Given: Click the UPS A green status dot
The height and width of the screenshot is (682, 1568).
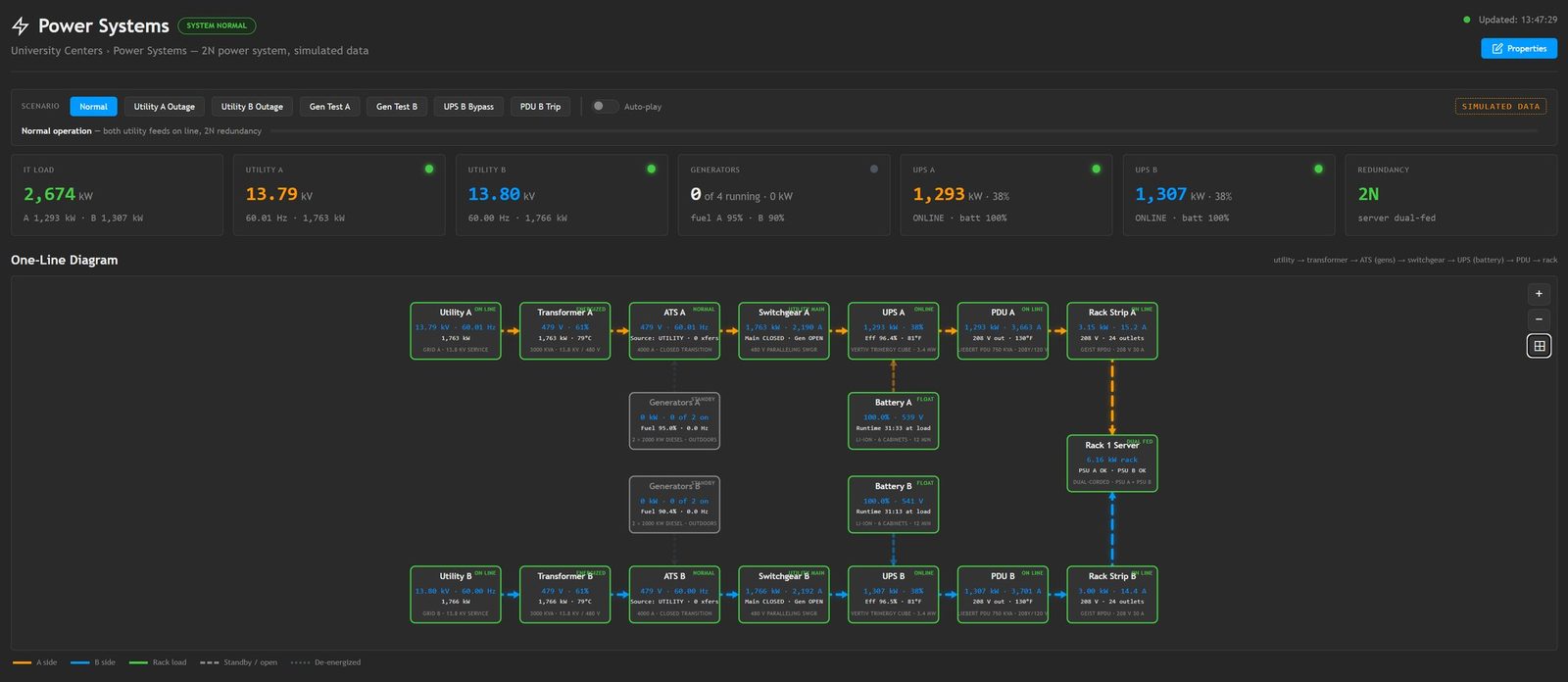Looking at the screenshot, I should (1096, 170).
